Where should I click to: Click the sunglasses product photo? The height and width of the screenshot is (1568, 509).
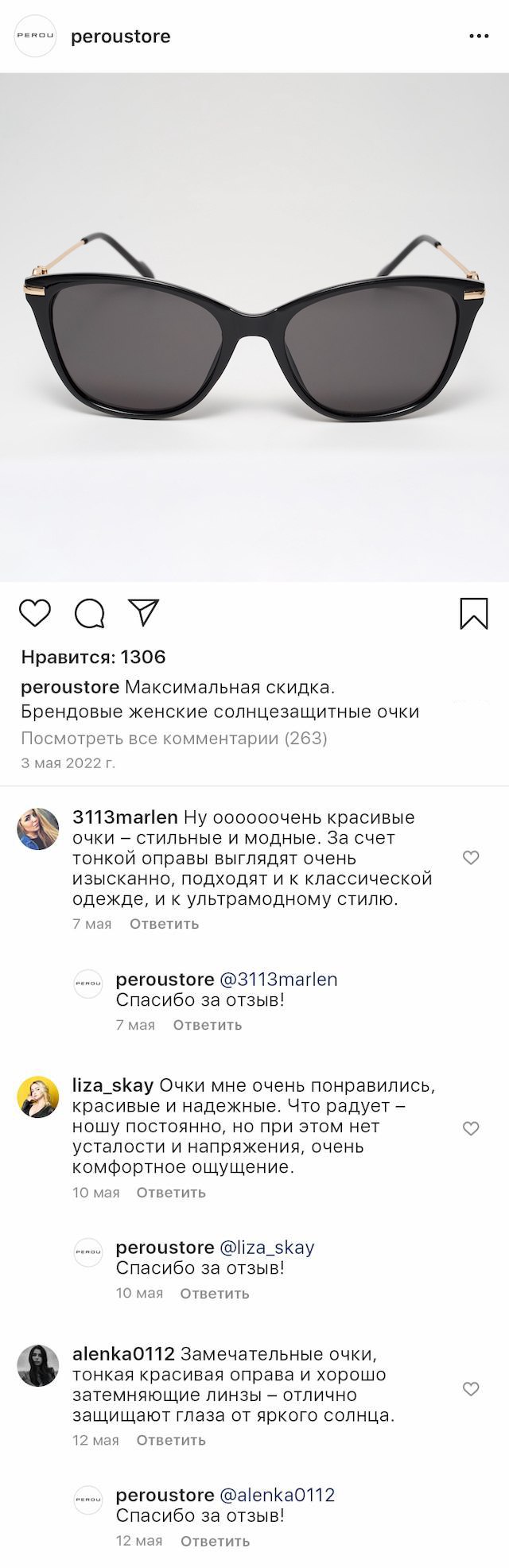tap(254, 328)
